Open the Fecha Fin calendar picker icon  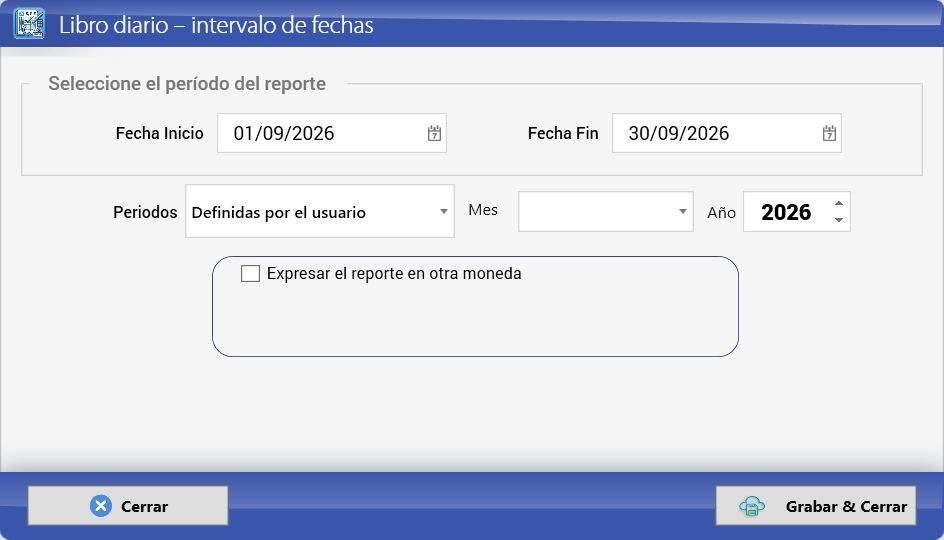click(x=829, y=133)
